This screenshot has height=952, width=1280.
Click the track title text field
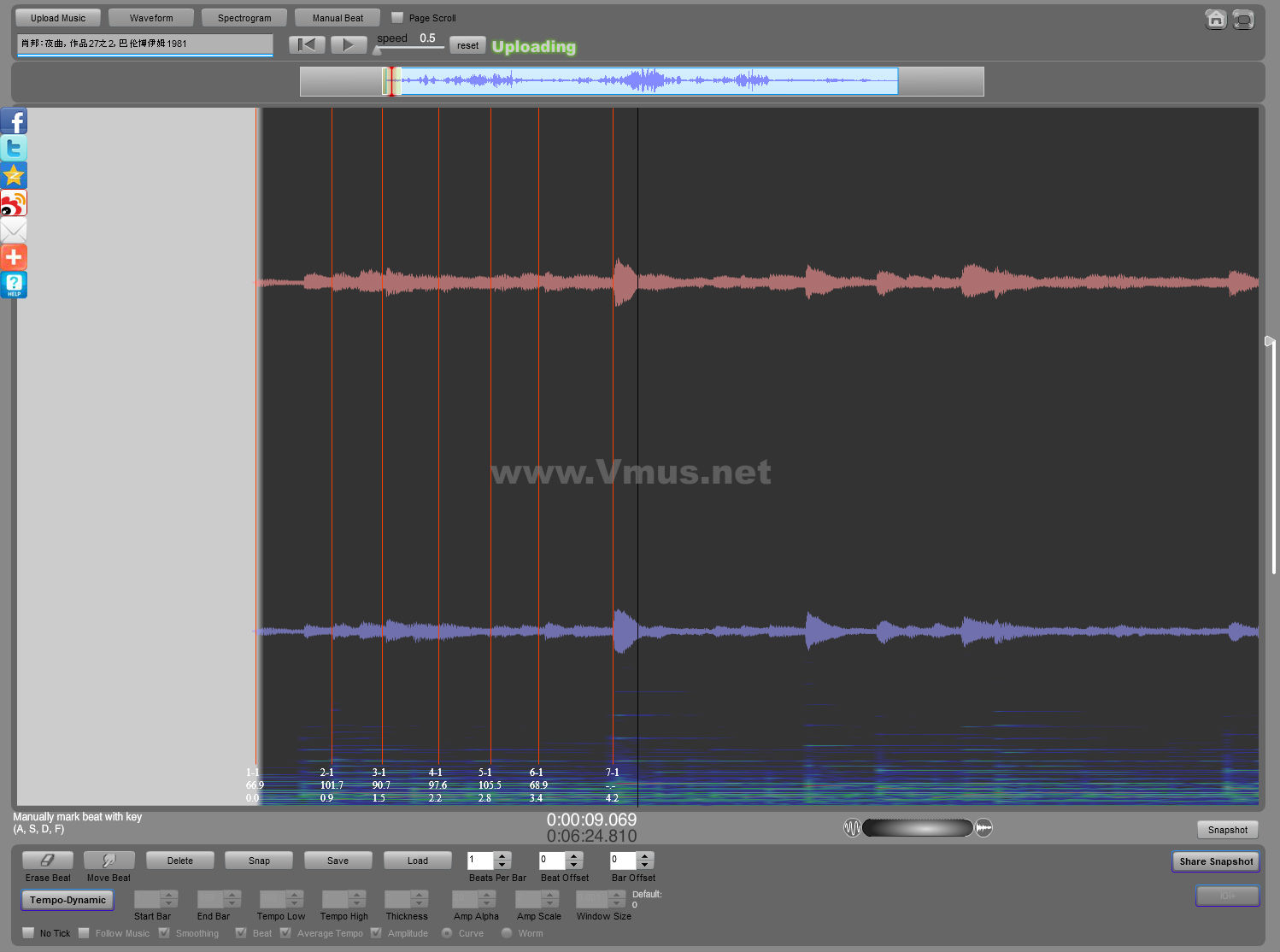[145, 44]
